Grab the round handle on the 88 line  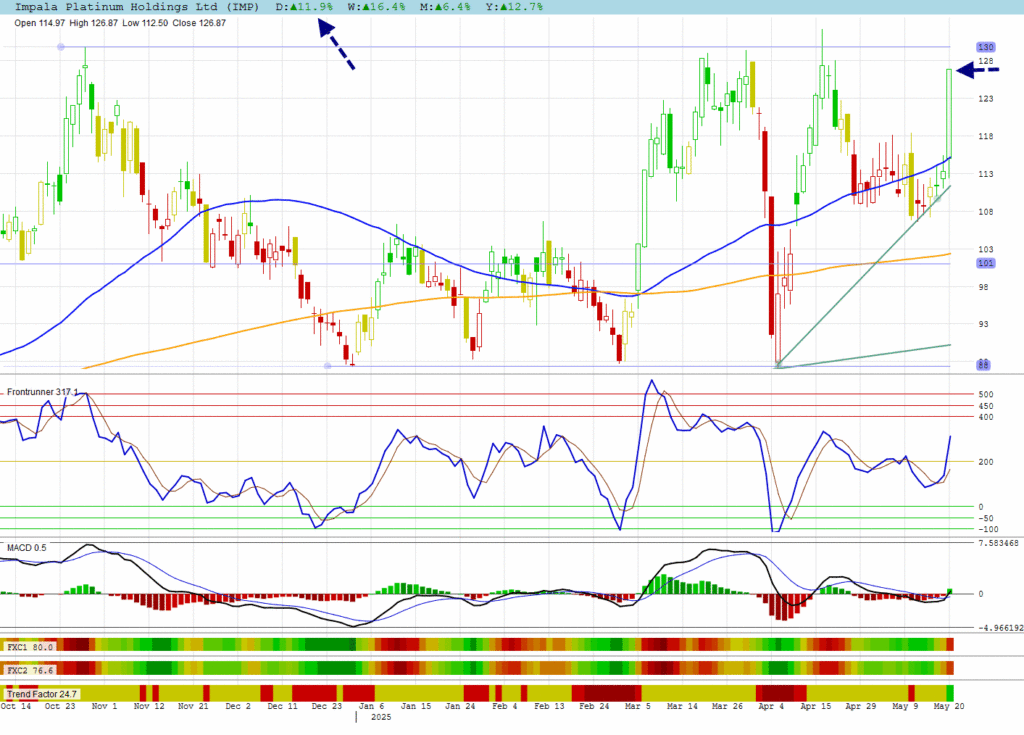coord(328,366)
